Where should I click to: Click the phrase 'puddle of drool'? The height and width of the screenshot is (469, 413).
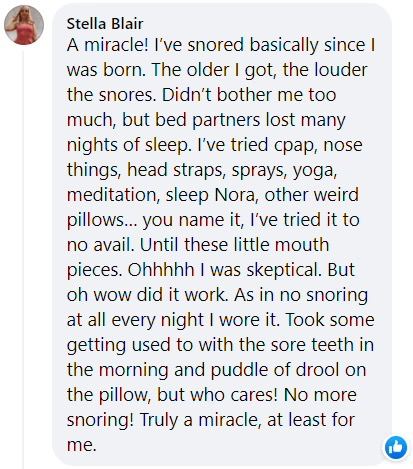coord(275,370)
